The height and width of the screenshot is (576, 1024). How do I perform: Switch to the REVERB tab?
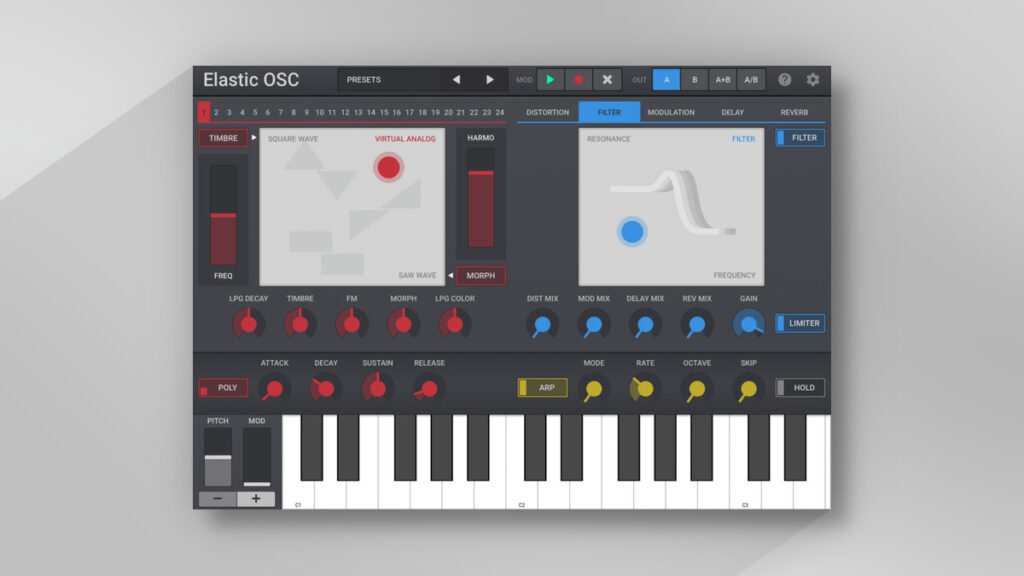794,113
